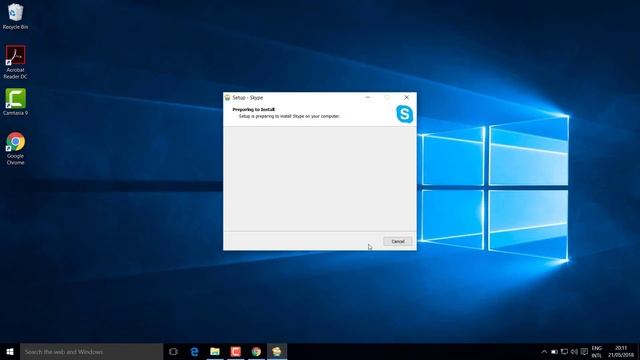Launch Microsoft Edge from the taskbar
Image resolution: width=640 pixels, height=360 pixels.
click(194, 351)
